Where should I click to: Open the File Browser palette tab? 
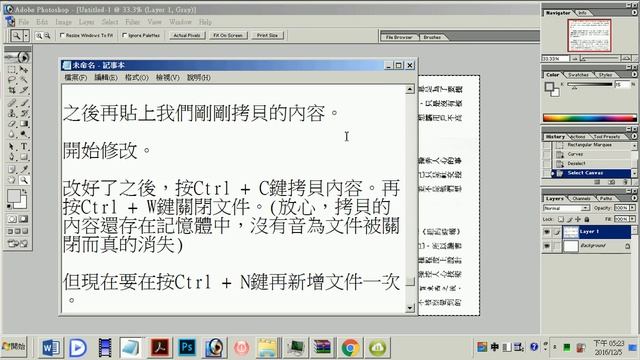399,37
